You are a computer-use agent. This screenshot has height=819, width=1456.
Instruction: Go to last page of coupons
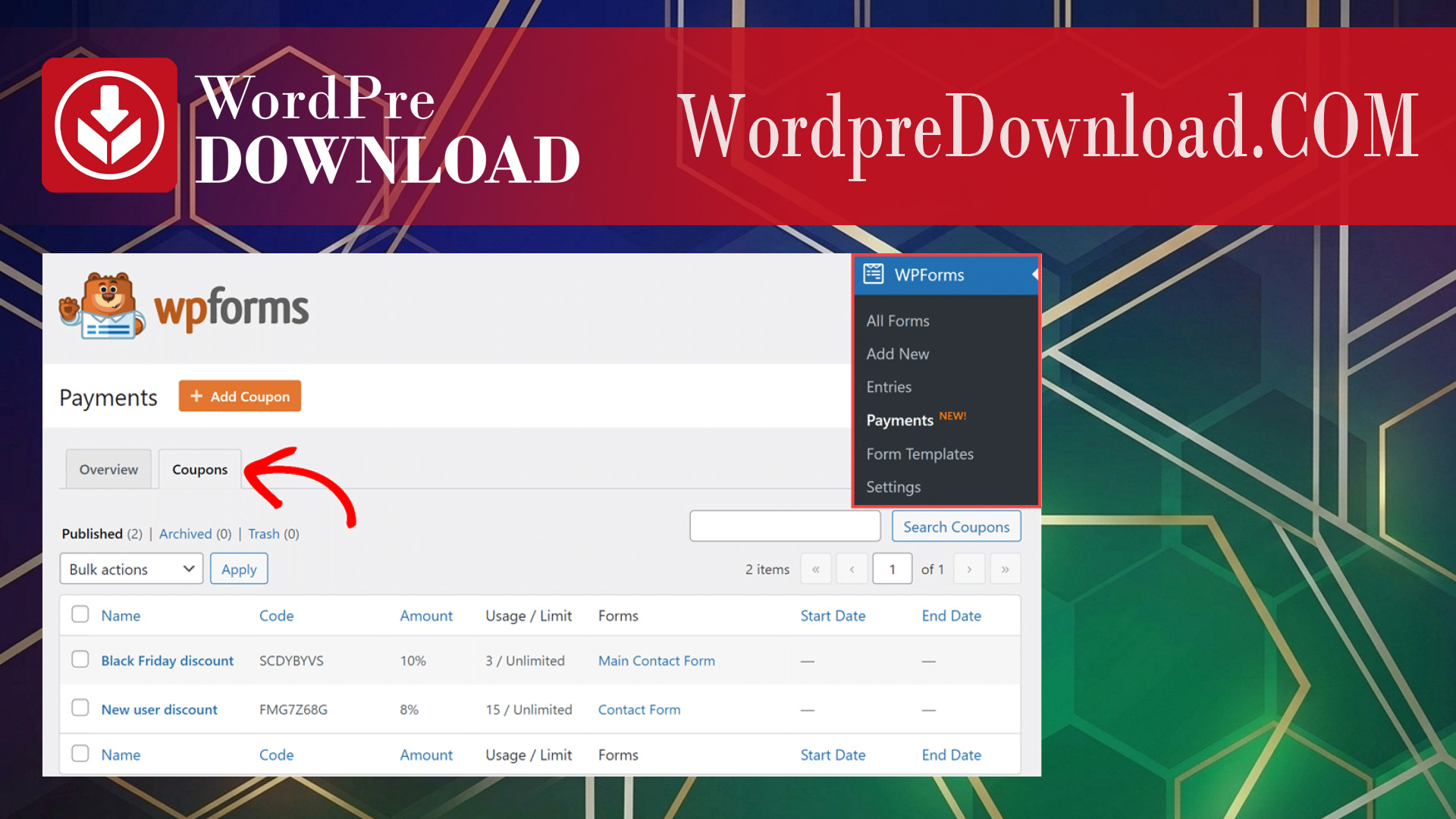tap(1006, 569)
